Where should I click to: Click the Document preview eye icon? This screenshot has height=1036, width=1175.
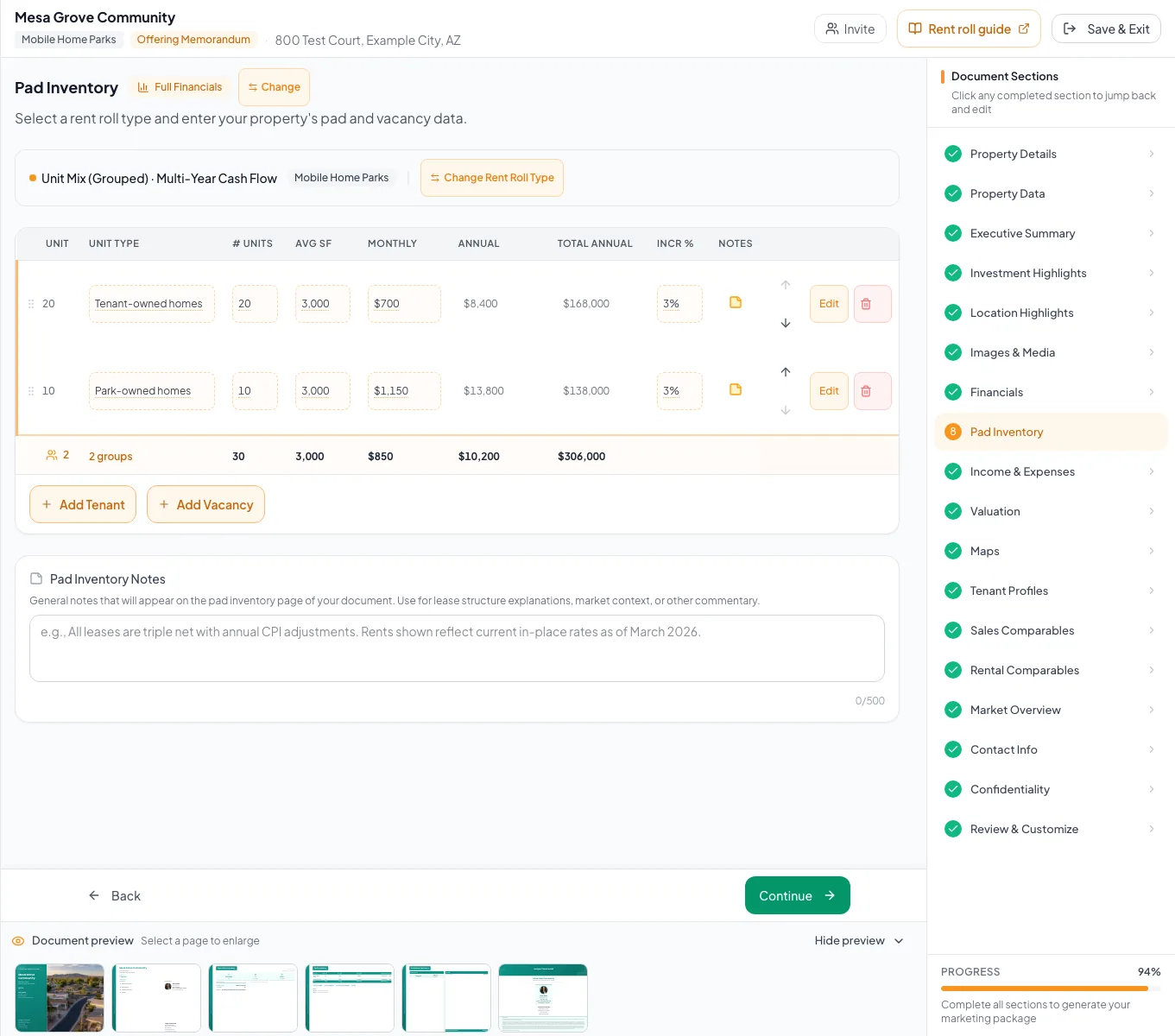pyautogui.click(x=18, y=941)
